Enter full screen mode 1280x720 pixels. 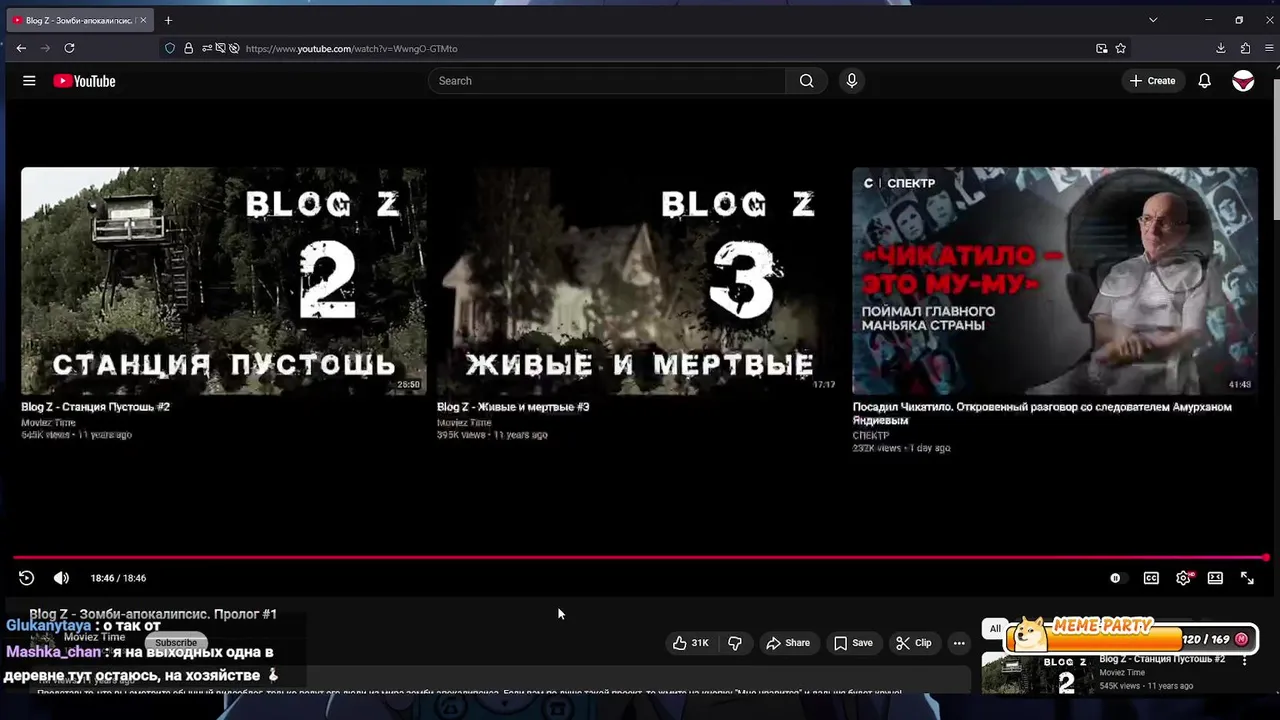click(1247, 578)
